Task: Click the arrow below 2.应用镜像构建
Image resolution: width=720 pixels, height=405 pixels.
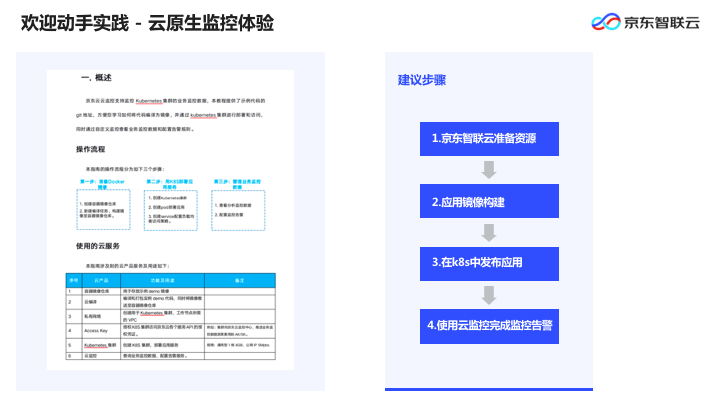Action: click(489, 232)
